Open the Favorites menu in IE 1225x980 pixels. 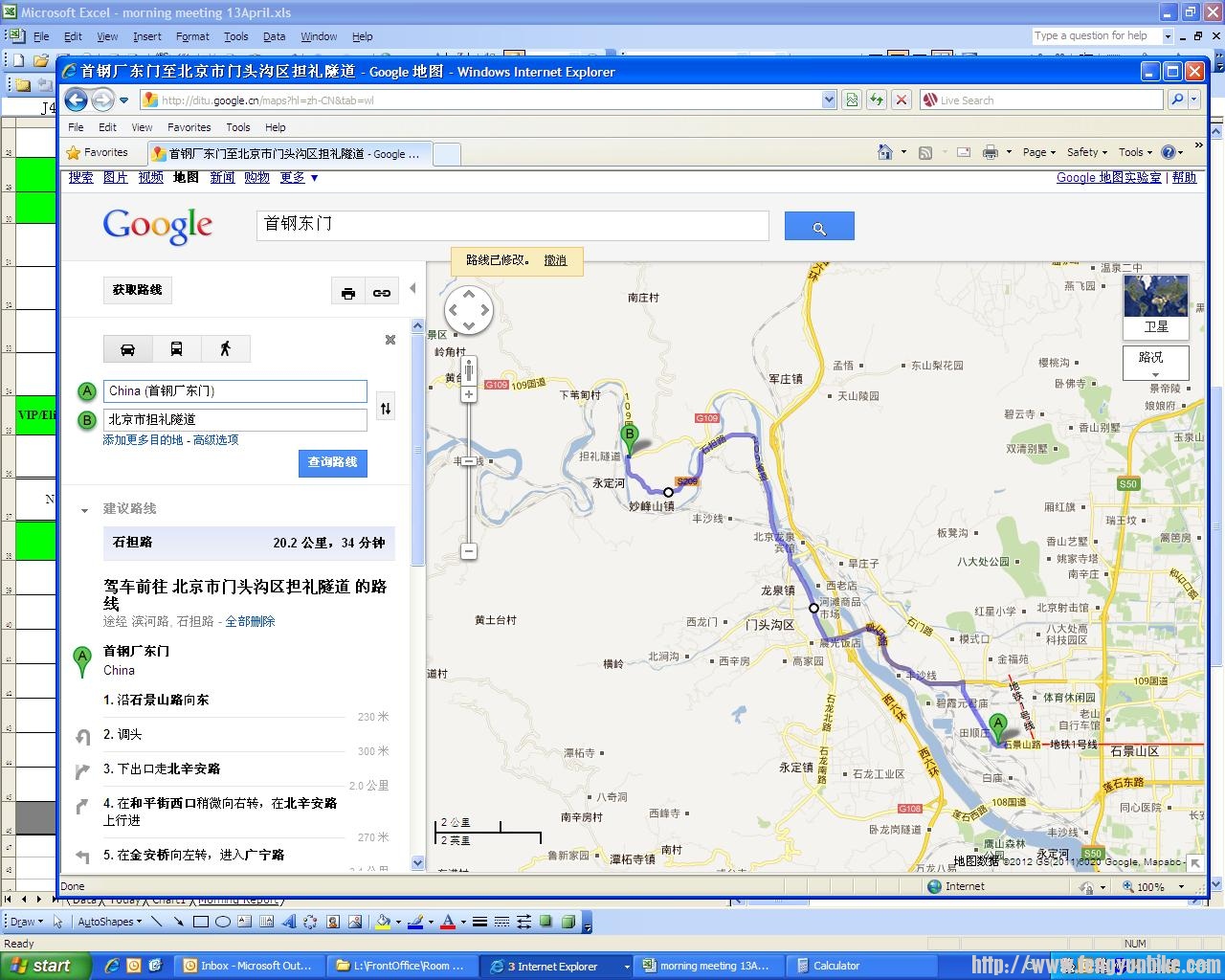click(189, 127)
